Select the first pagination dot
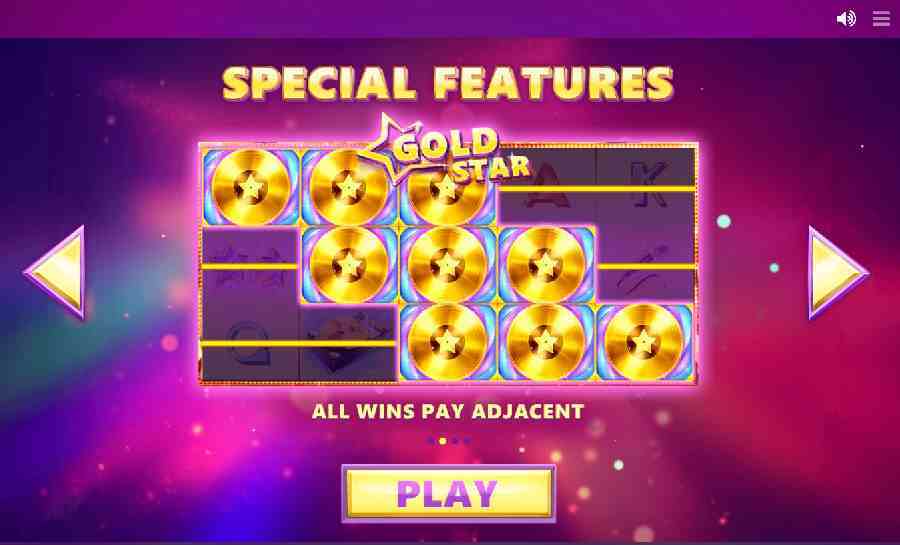The height and width of the screenshot is (545, 900). [x=430, y=441]
